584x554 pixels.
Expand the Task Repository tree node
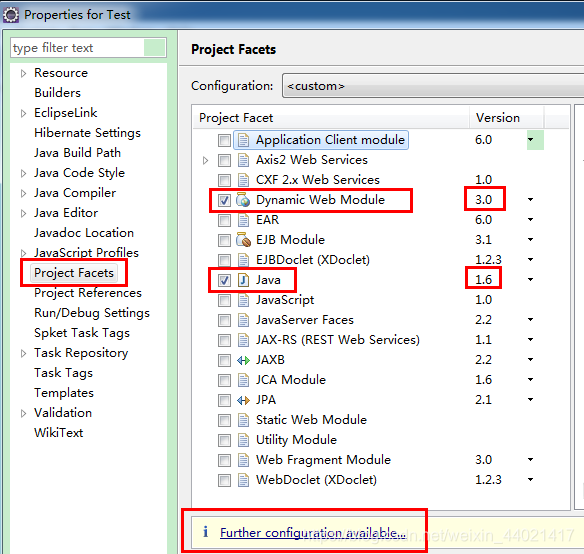(x=23, y=353)
